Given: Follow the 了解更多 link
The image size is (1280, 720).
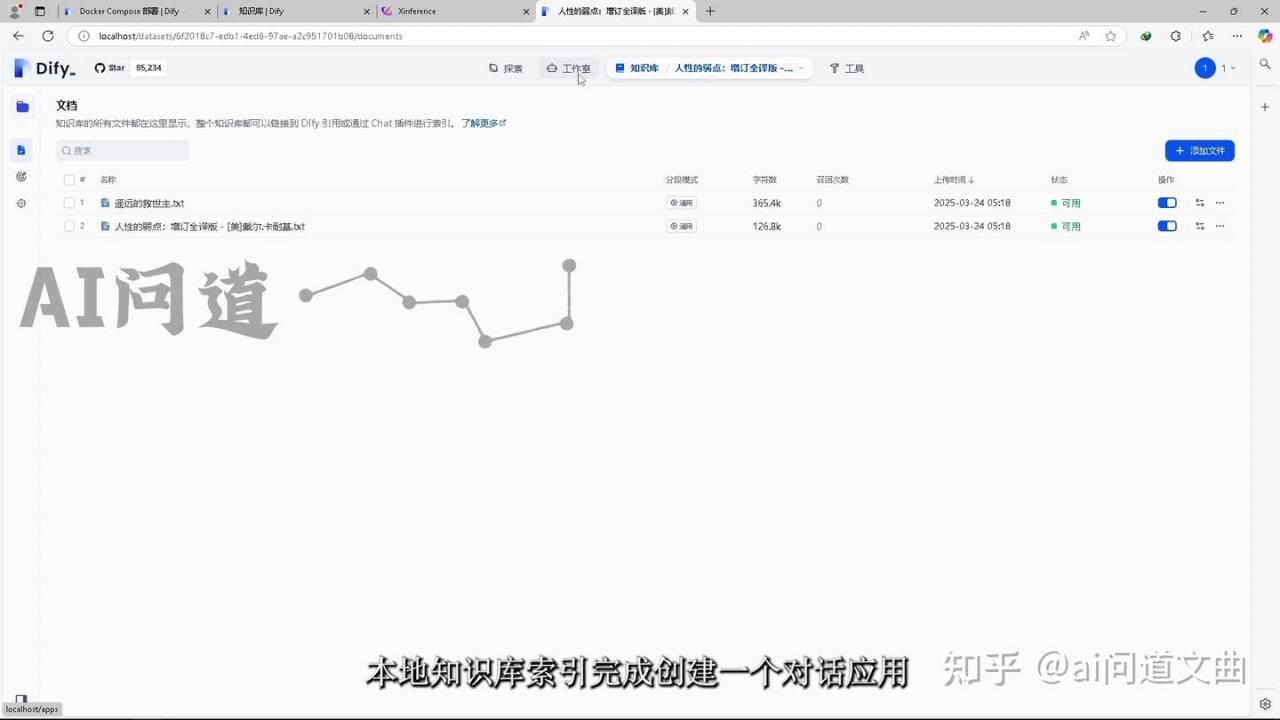Looking at the screenshot, I should (x=483, y=123).
